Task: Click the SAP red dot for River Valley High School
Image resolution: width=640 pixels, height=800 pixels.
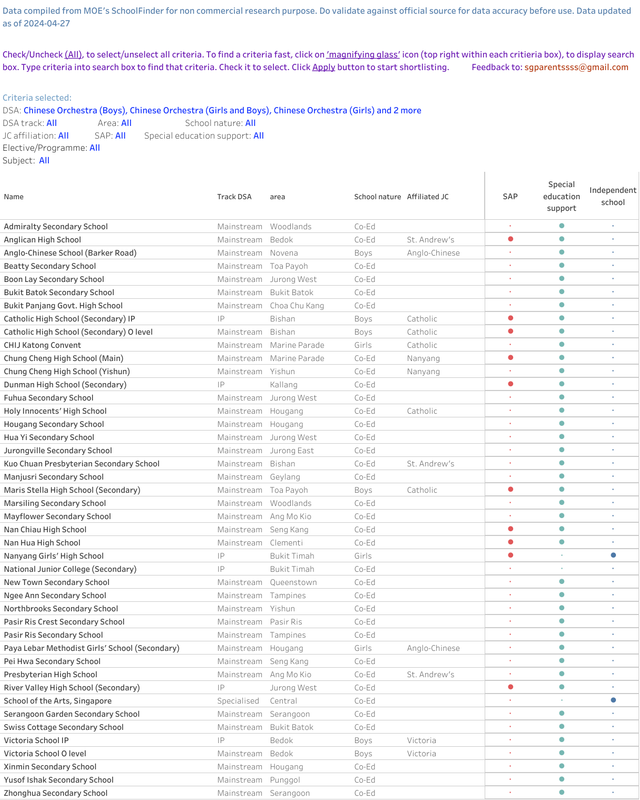Action: coord(510,687)
